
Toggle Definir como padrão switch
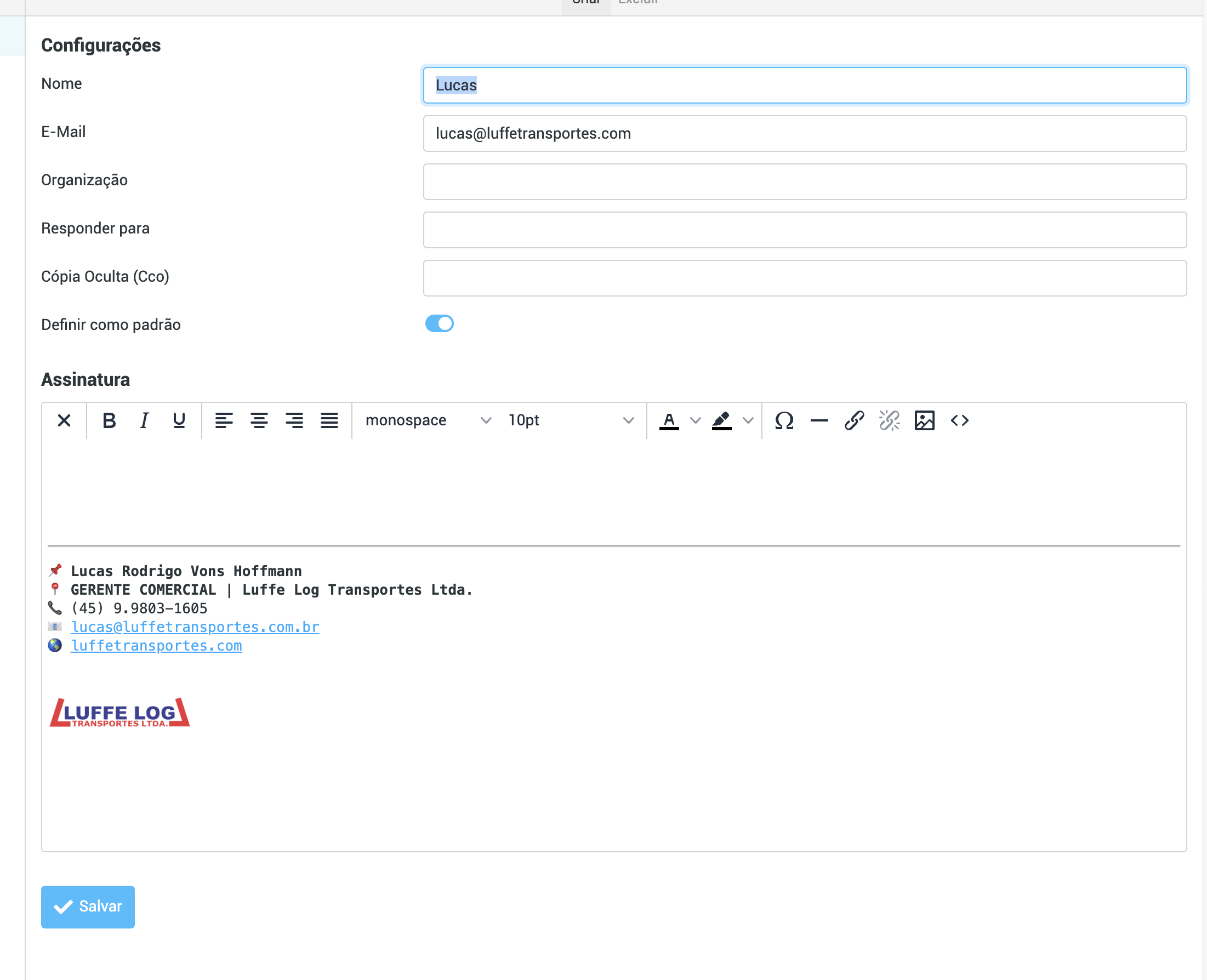click(439, 323)
